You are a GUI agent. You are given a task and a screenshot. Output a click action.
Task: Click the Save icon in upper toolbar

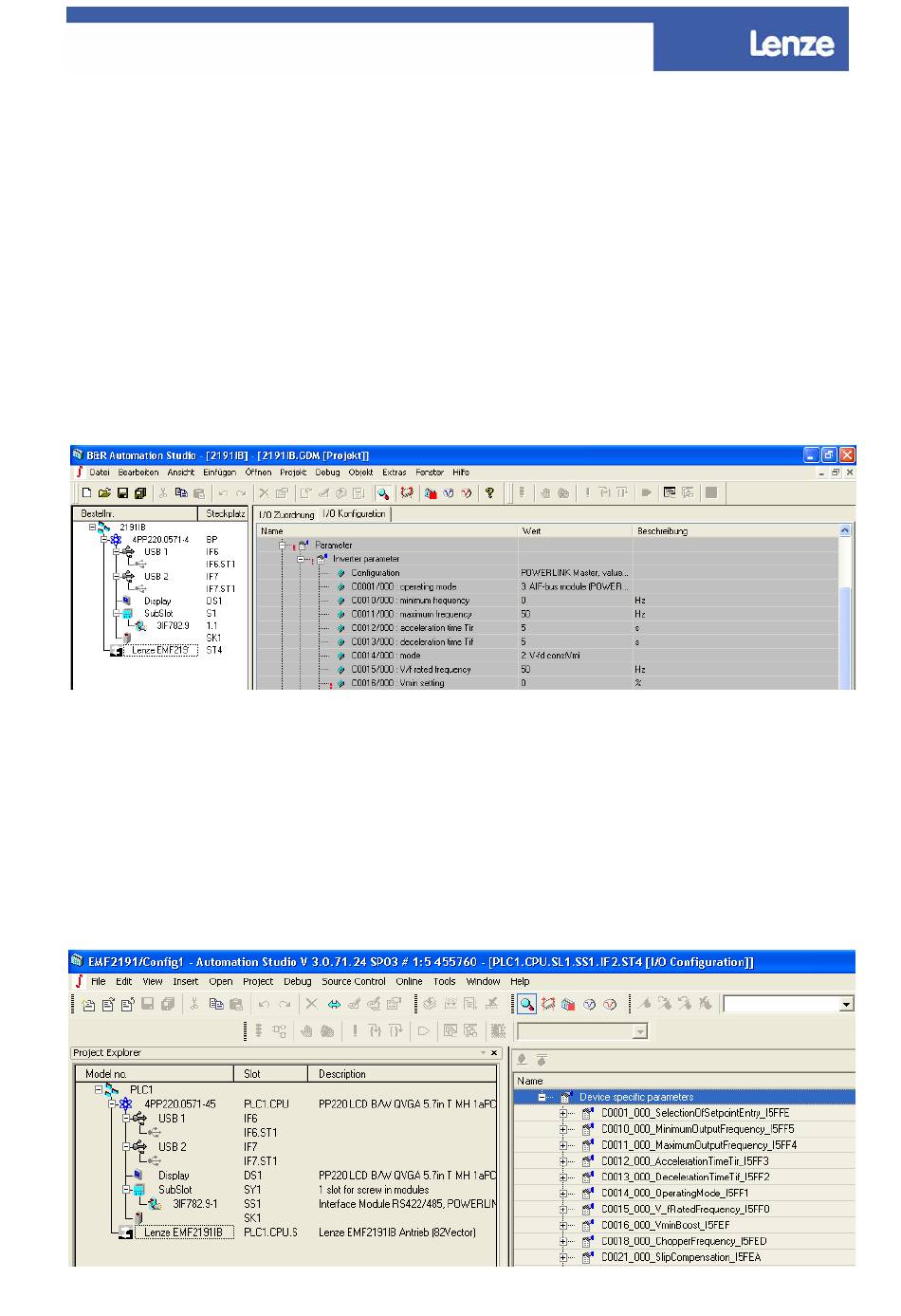point(122,493)
